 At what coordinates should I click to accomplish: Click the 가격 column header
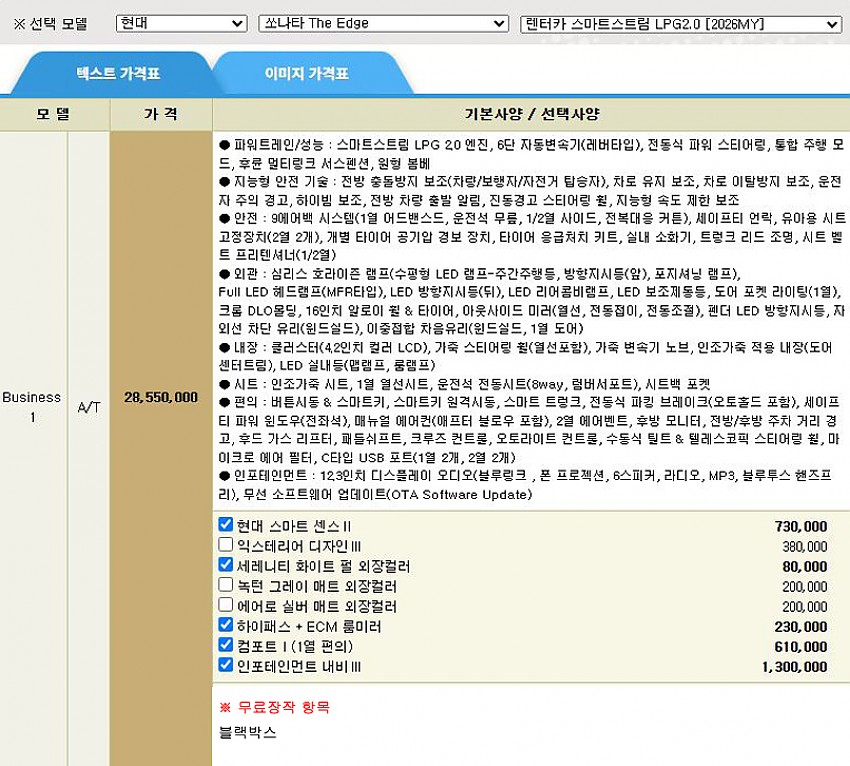tap(160, 114)
